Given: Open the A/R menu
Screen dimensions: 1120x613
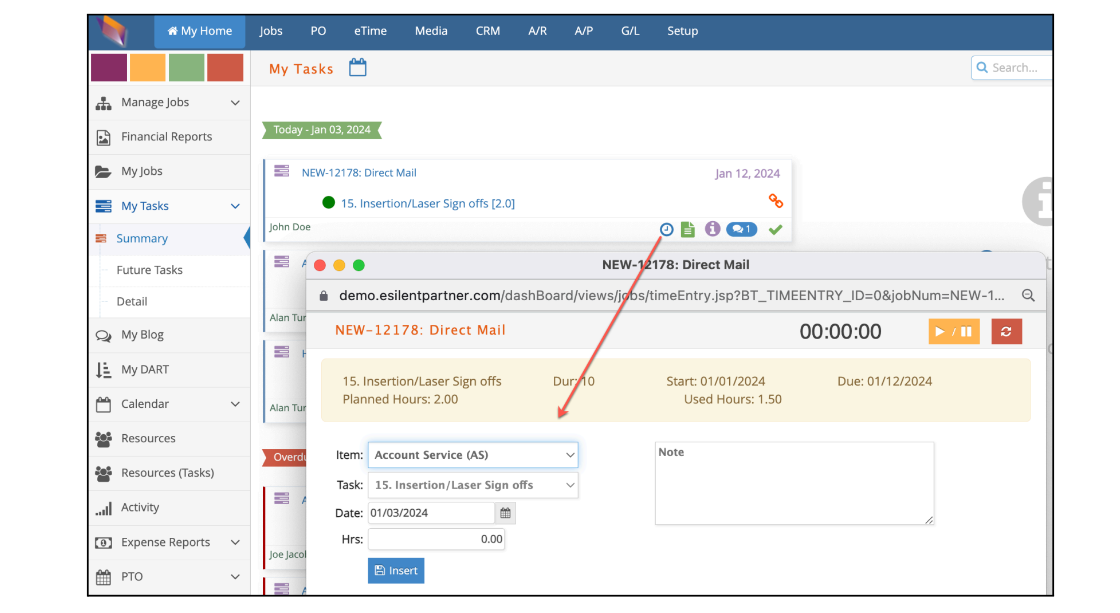Looking at the screenshot, I should (537, 31).
